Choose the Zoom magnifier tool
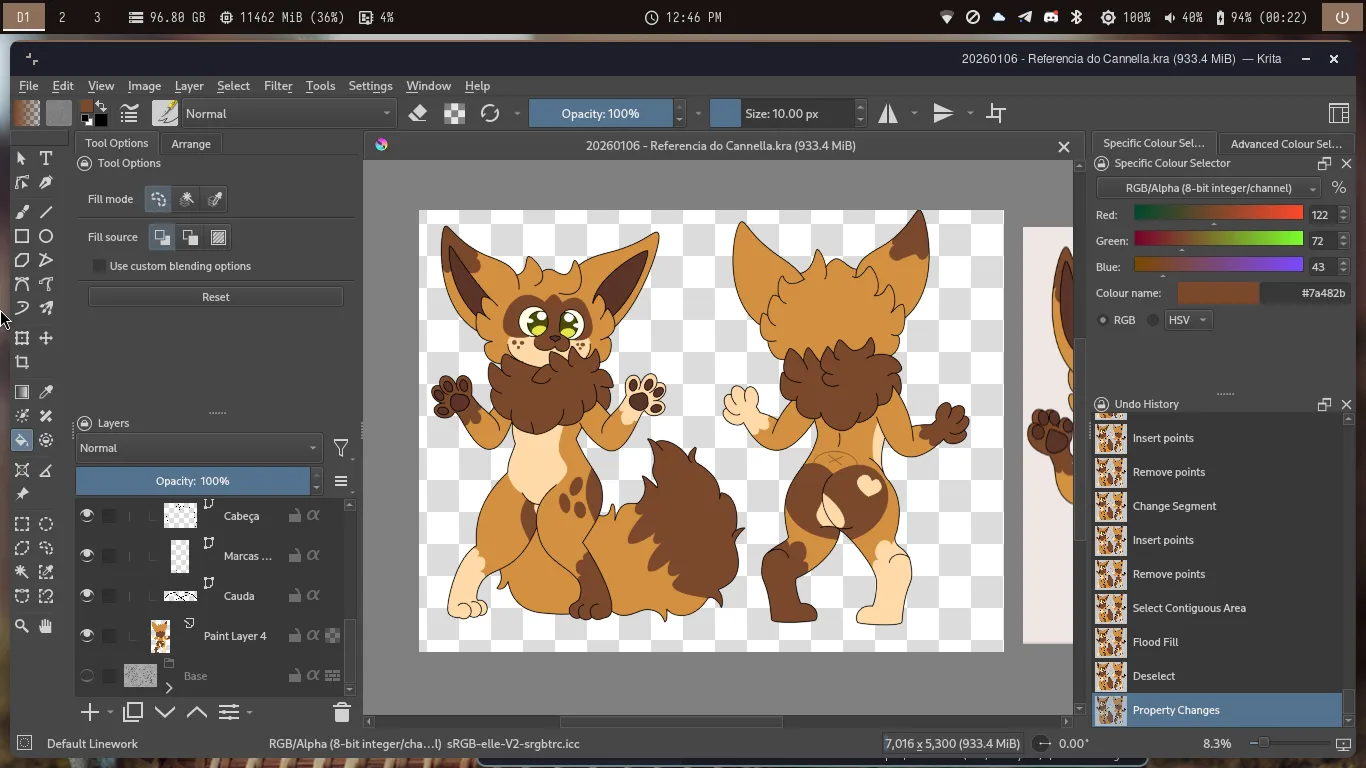1366x768 pixels. (21, 626)
